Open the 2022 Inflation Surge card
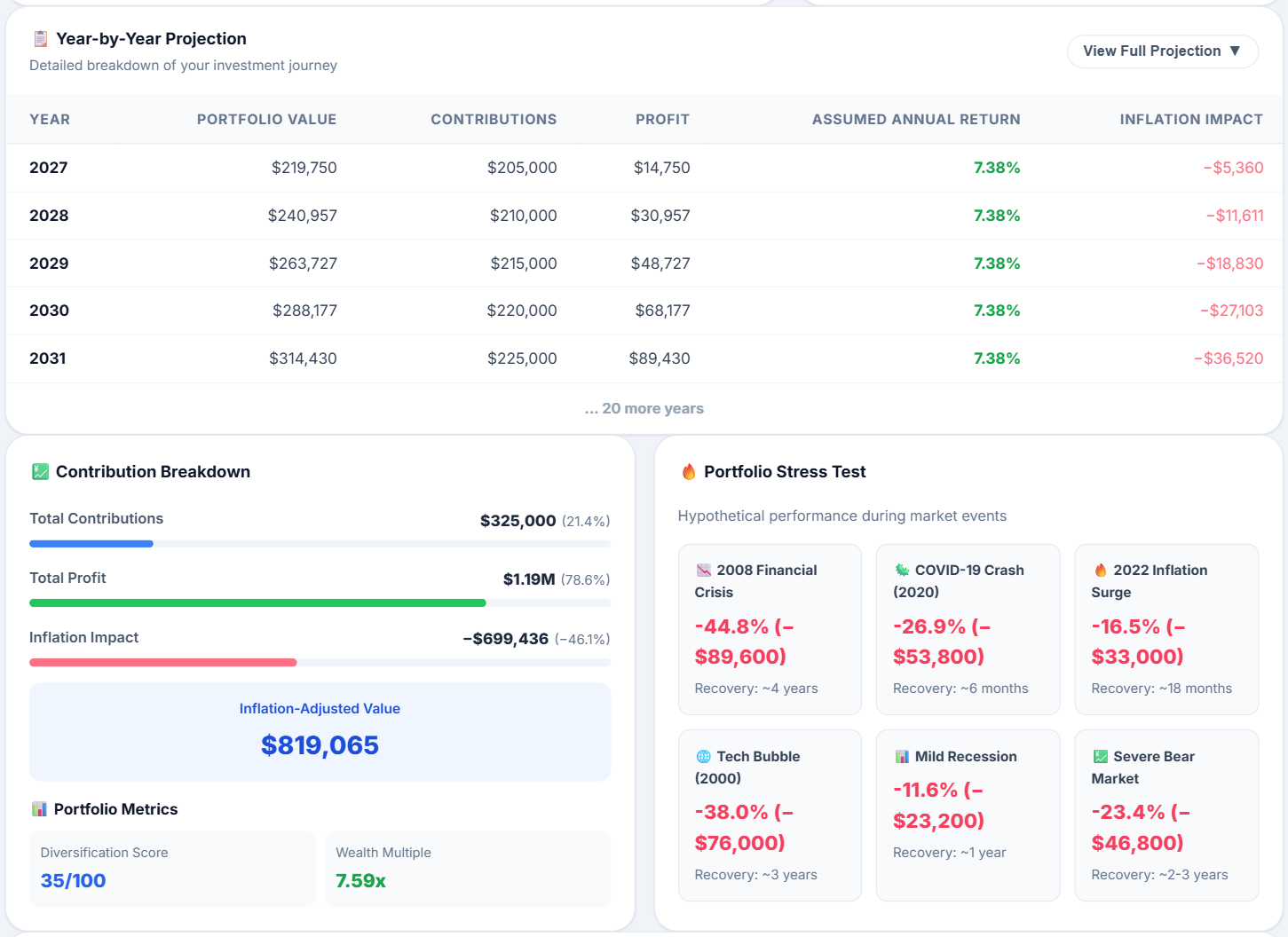This screenshot has height=937, width=1288. (1166, 629)
